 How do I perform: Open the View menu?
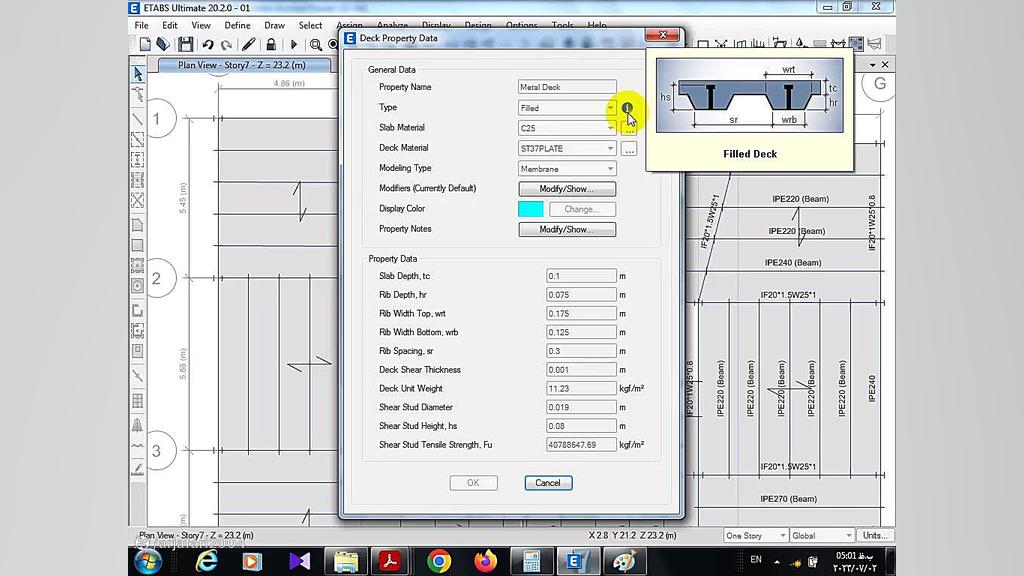pyautogui.click(x=200, y=25)
